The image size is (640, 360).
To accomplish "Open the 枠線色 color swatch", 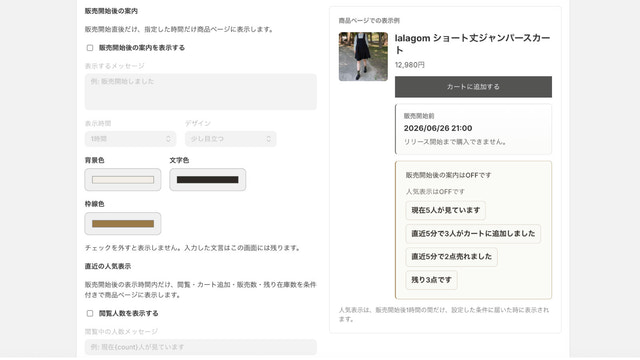I will [123, 224].
